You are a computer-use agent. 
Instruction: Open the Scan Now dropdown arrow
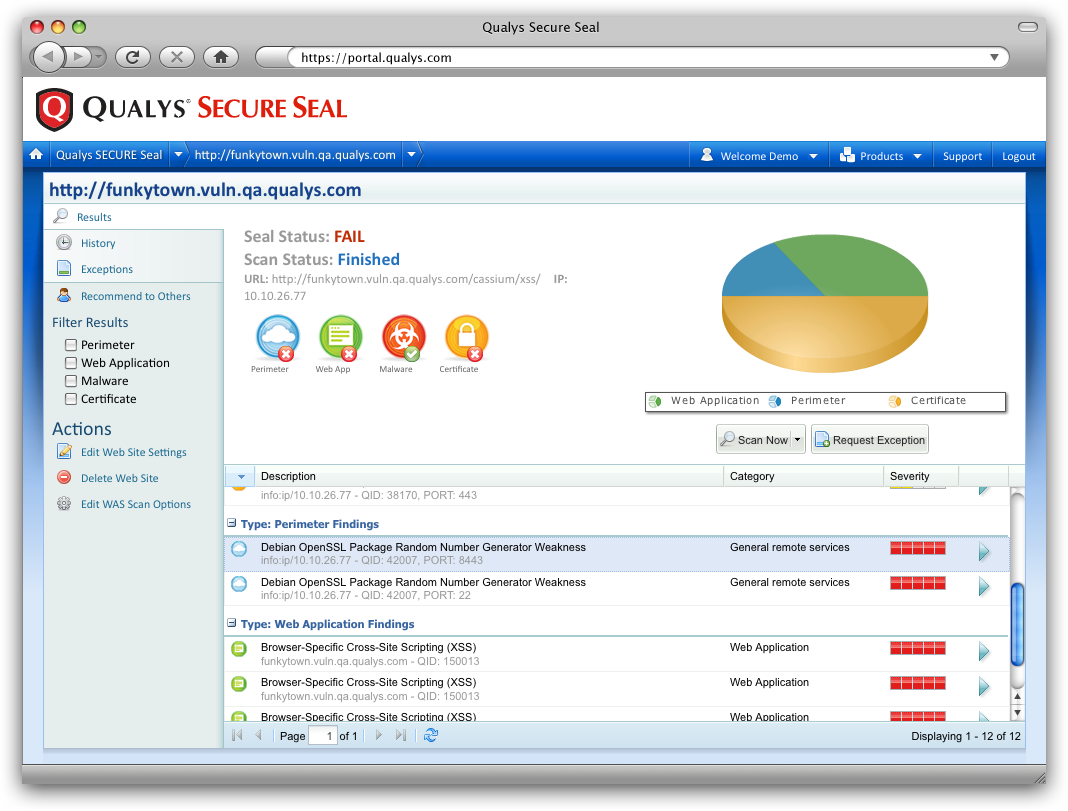pyautogui.click(x=796, y=438)
